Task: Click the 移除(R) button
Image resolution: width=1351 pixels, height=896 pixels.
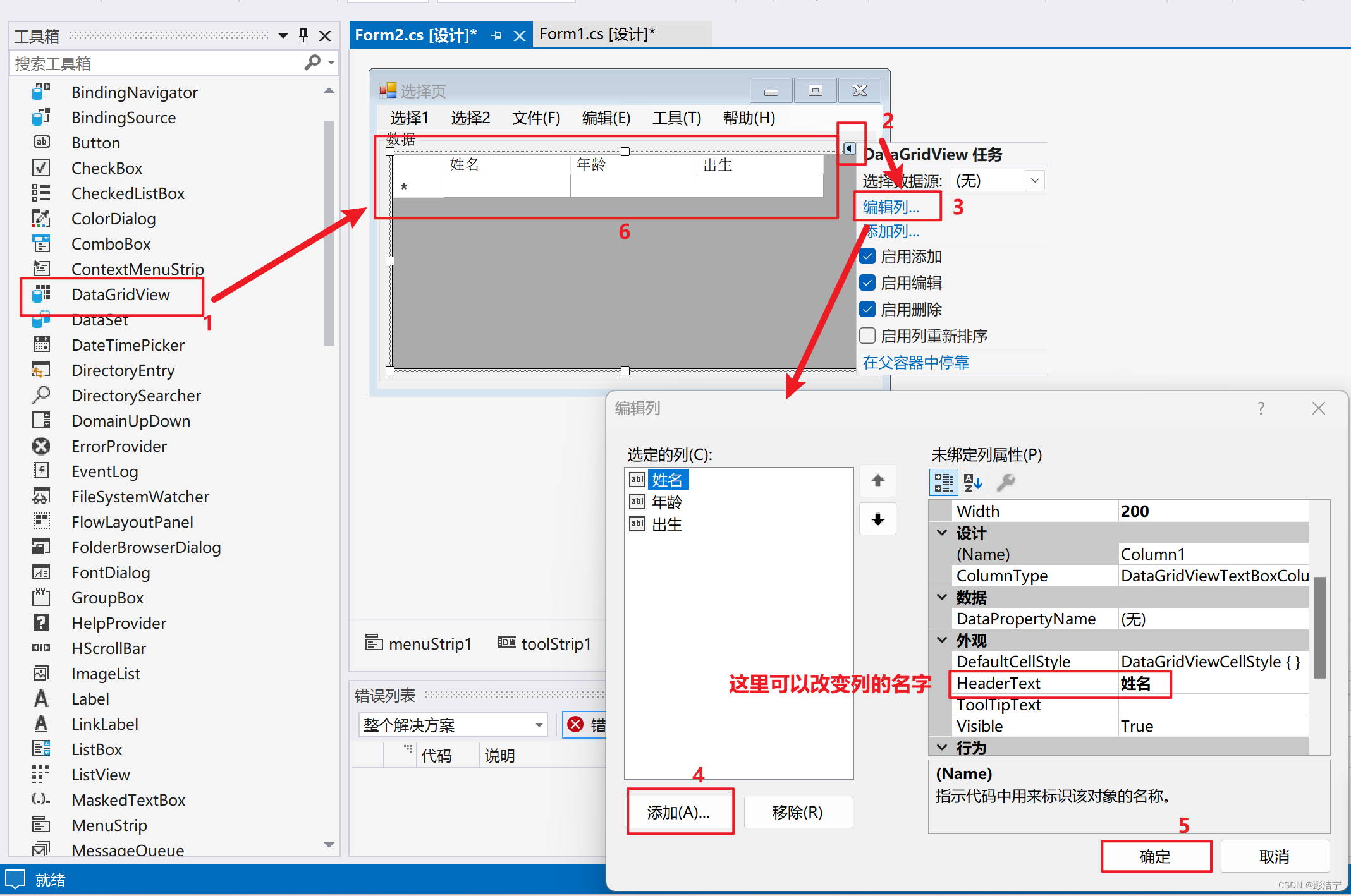Action: coord(798,812)
